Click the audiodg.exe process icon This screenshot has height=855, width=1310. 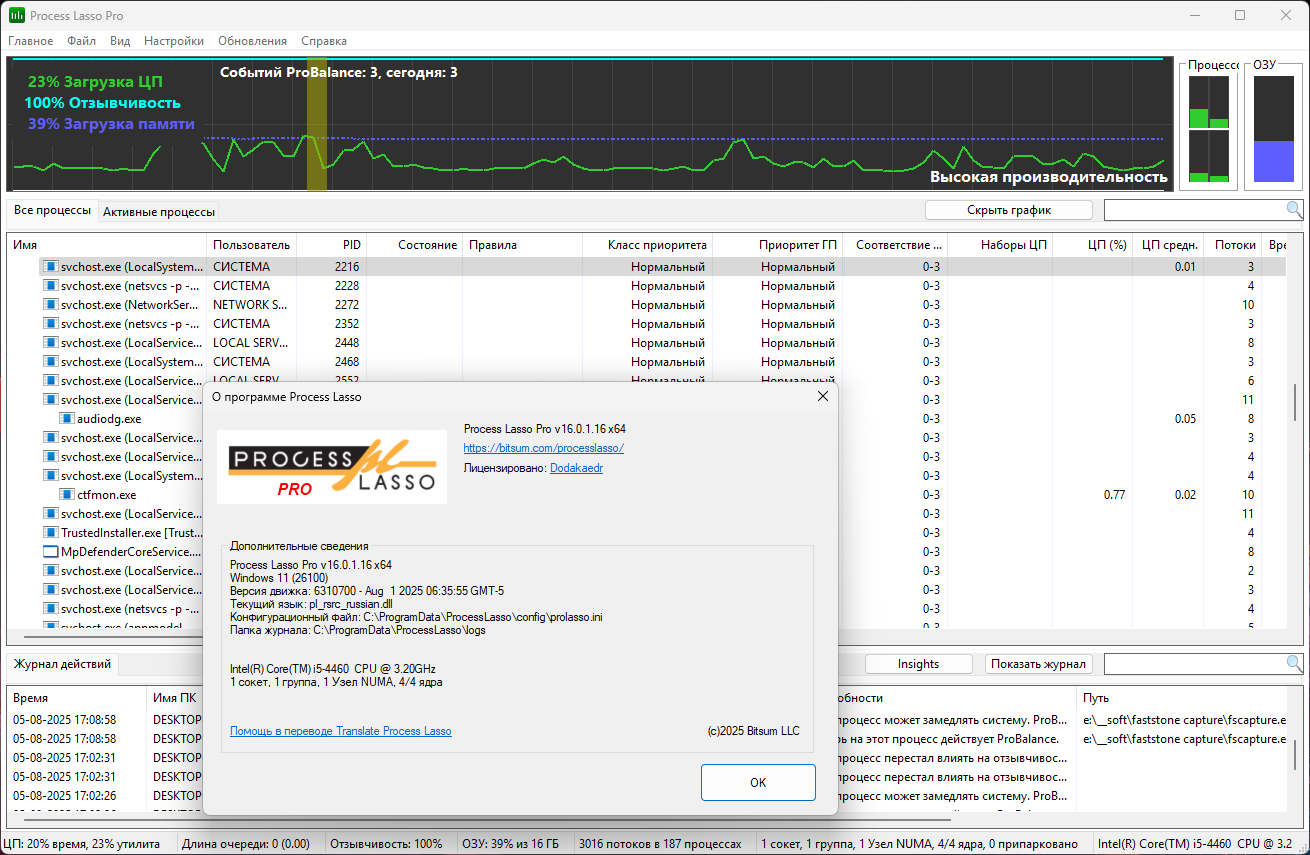click(x=66, y=419)
